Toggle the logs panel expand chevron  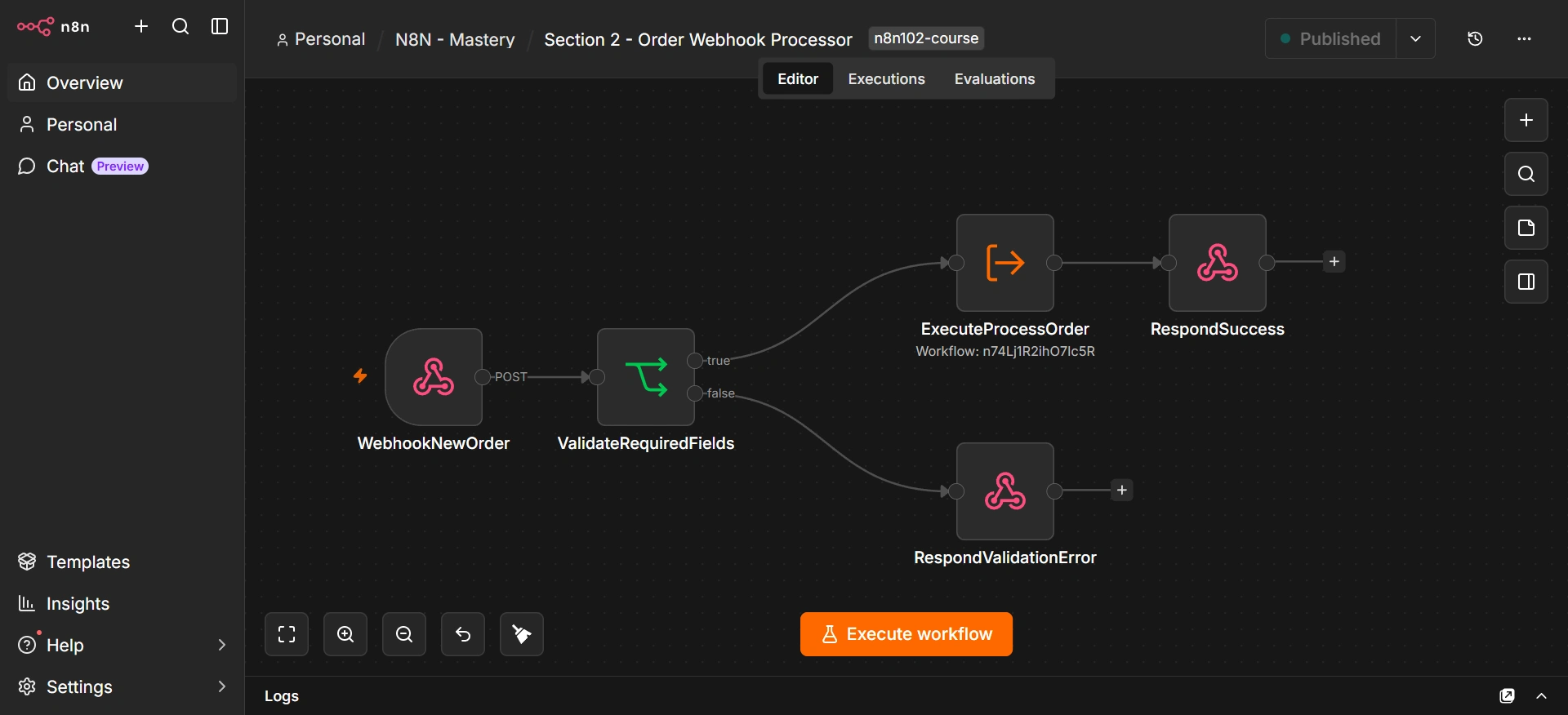tap(1541, 695)
